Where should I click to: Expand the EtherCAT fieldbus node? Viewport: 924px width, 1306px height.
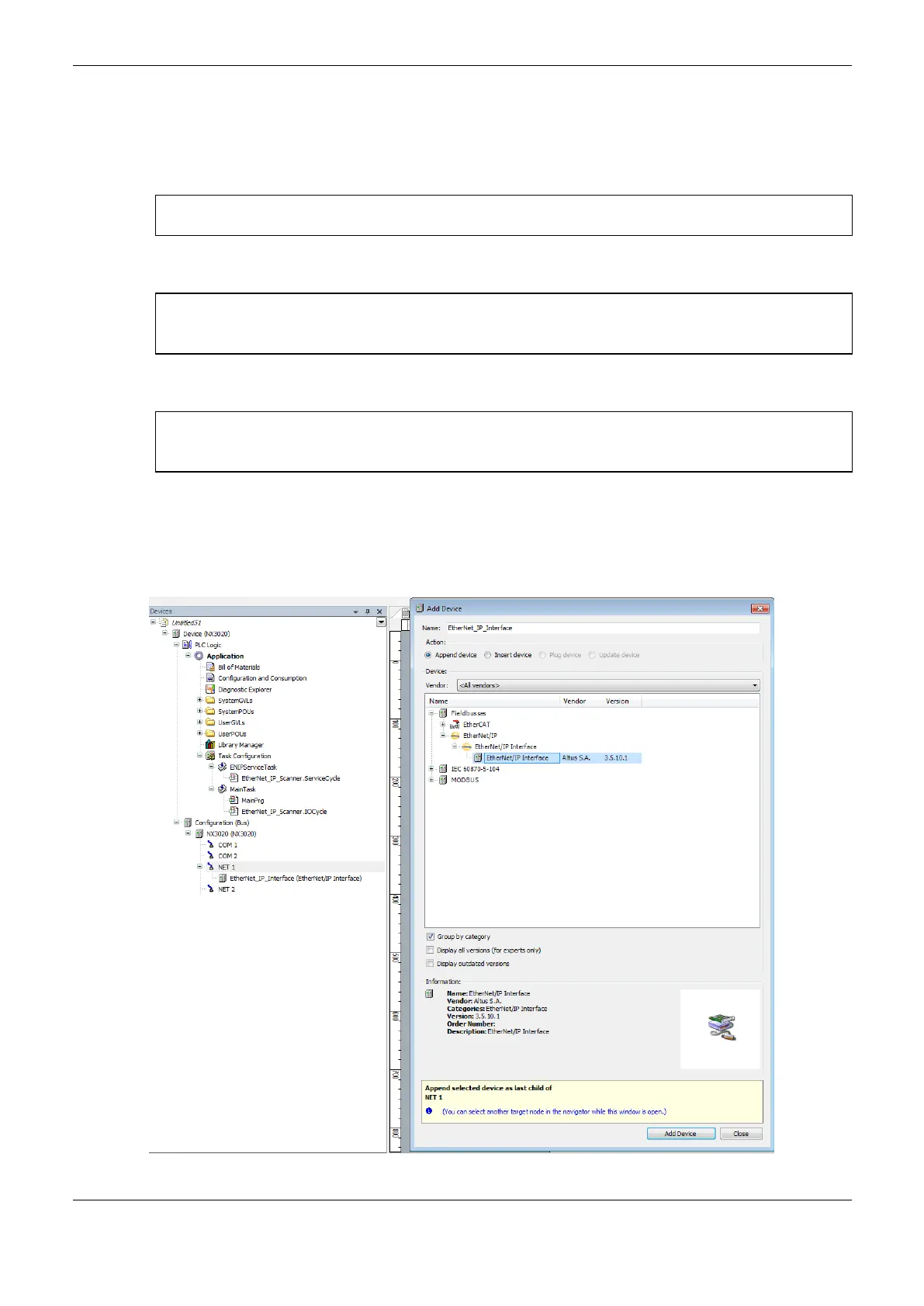[x=443, y=725]
